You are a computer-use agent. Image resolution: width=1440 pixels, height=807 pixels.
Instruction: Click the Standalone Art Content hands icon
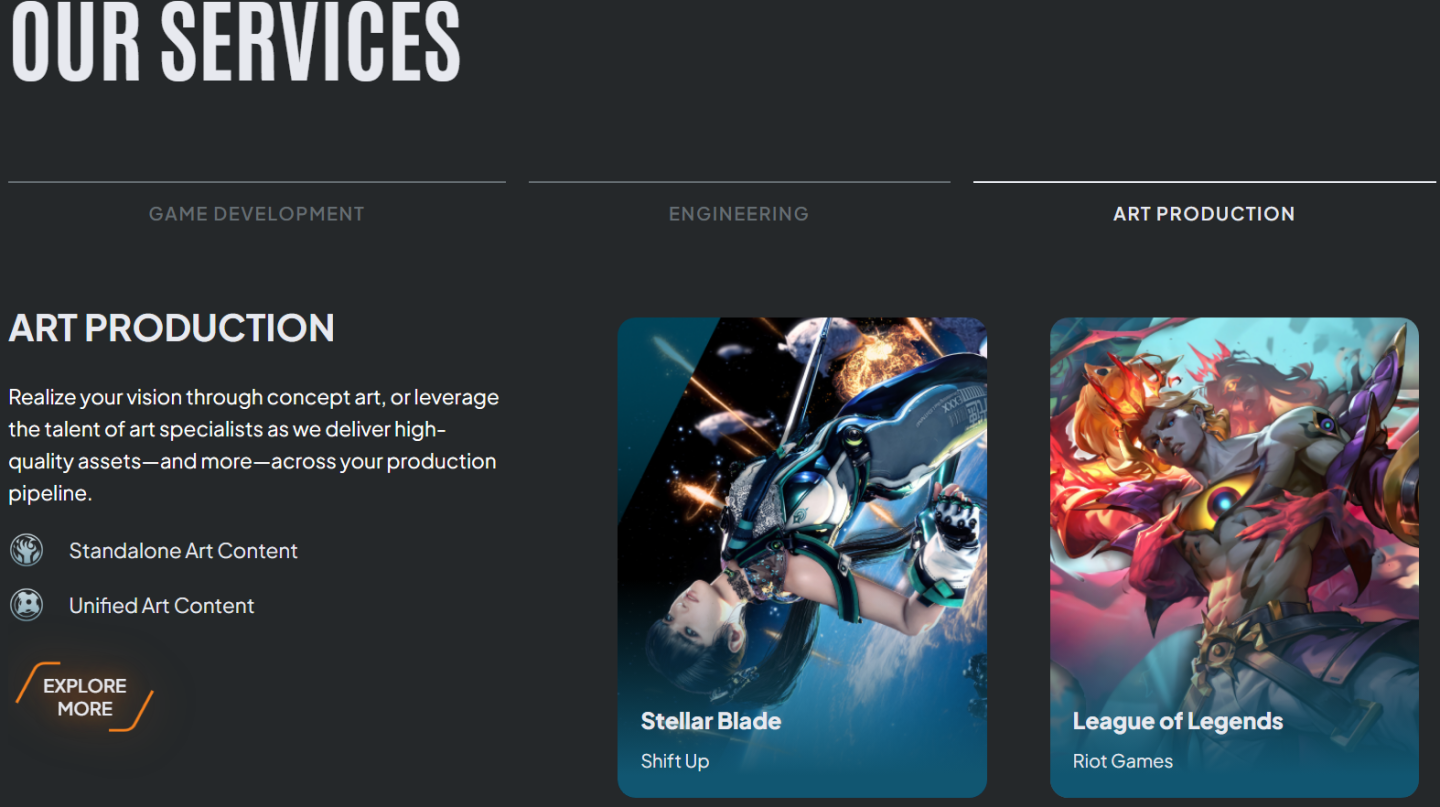click(26, 550)
